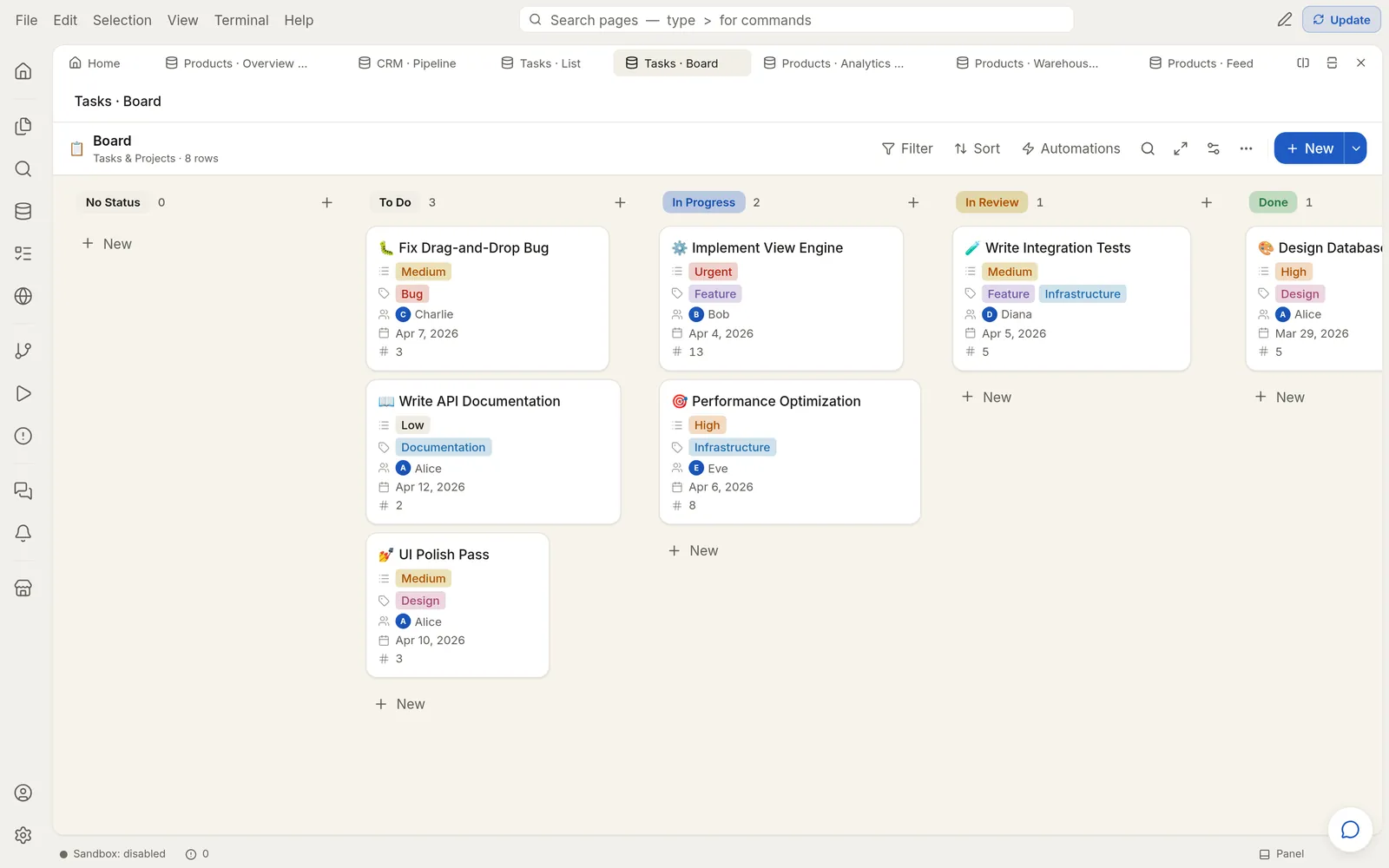Open the Terminal menu
The image size is (1389, 868).
click(x=241, y=20)
